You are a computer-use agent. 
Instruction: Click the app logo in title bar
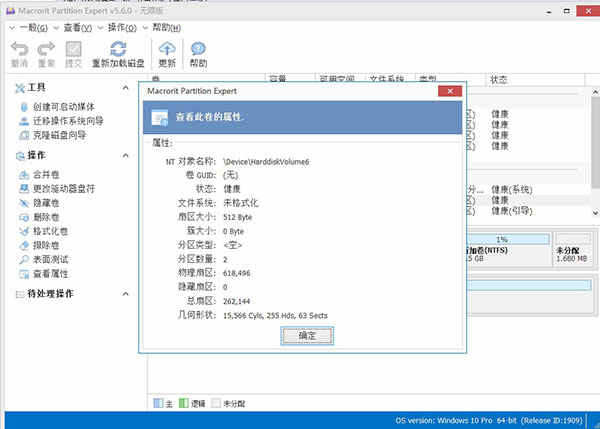(11, 11)
